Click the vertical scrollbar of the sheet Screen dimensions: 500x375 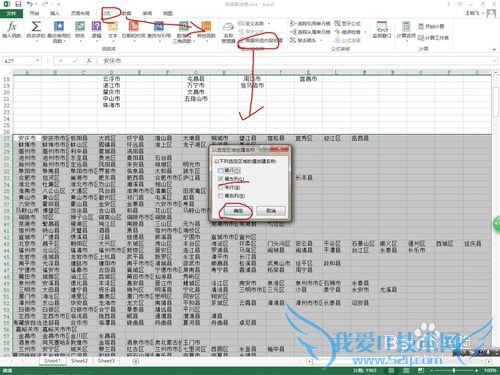496,213
